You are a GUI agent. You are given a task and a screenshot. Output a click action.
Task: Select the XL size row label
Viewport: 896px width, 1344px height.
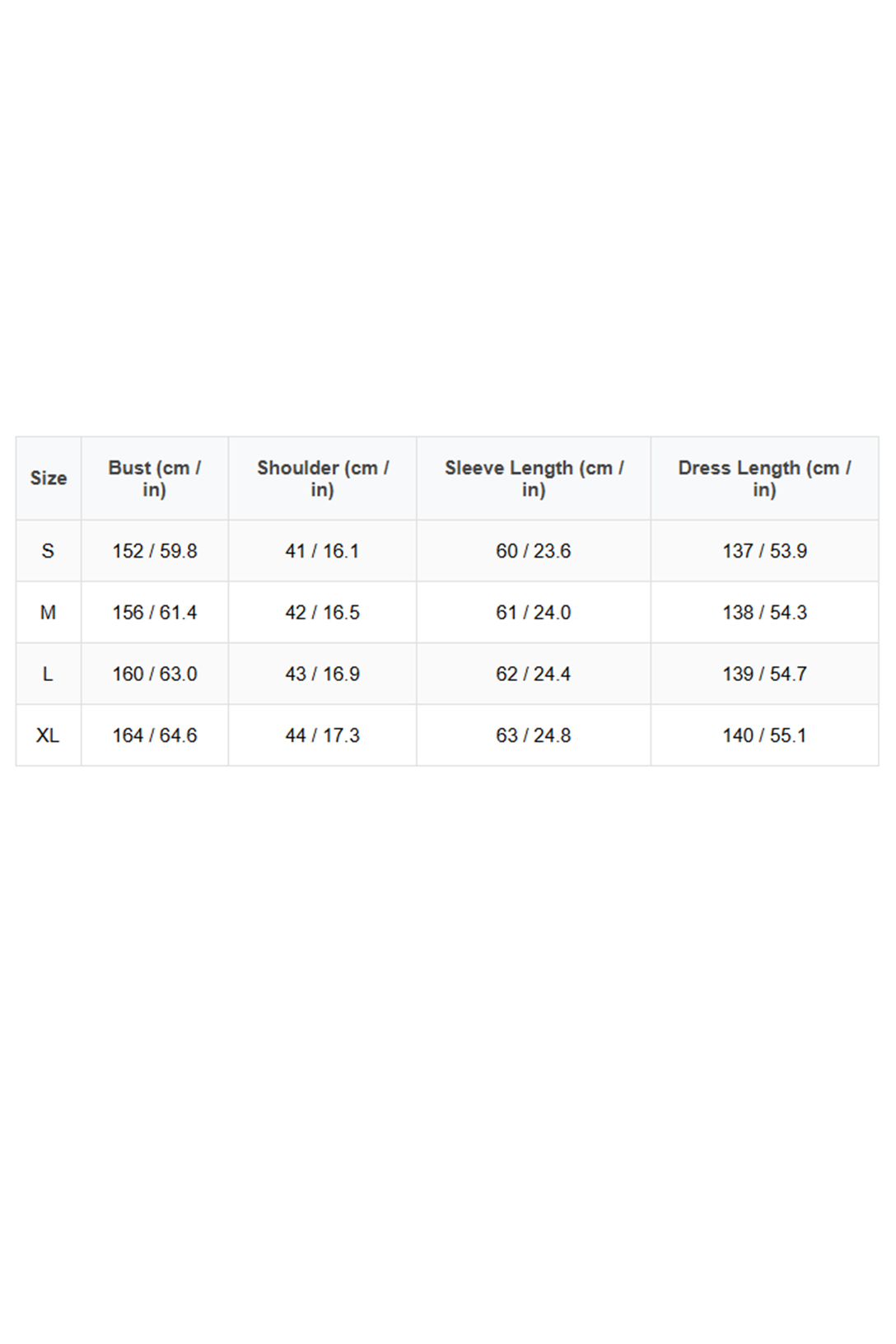coord(49,735)
